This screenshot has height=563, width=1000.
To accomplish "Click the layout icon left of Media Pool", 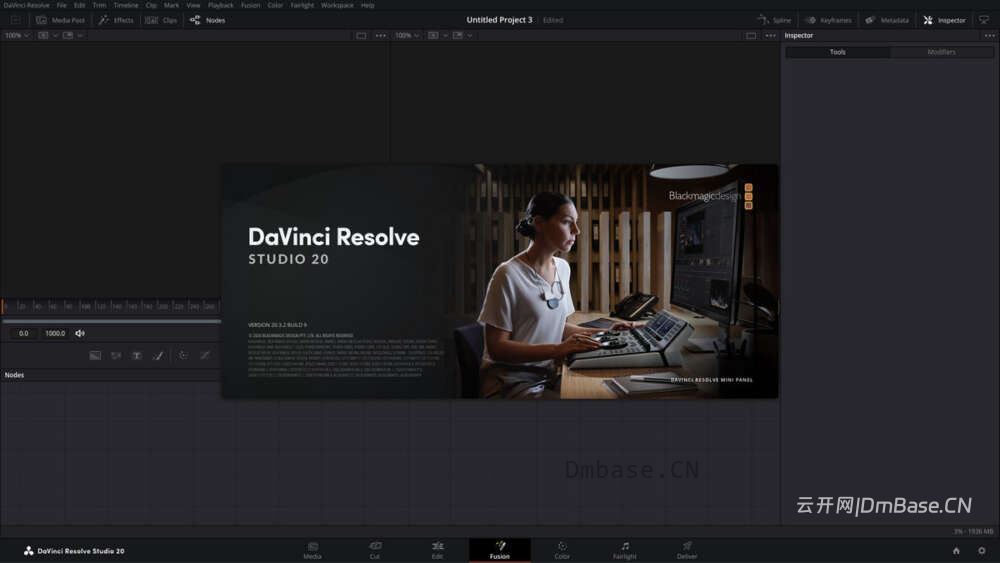I will coord(16,20).
